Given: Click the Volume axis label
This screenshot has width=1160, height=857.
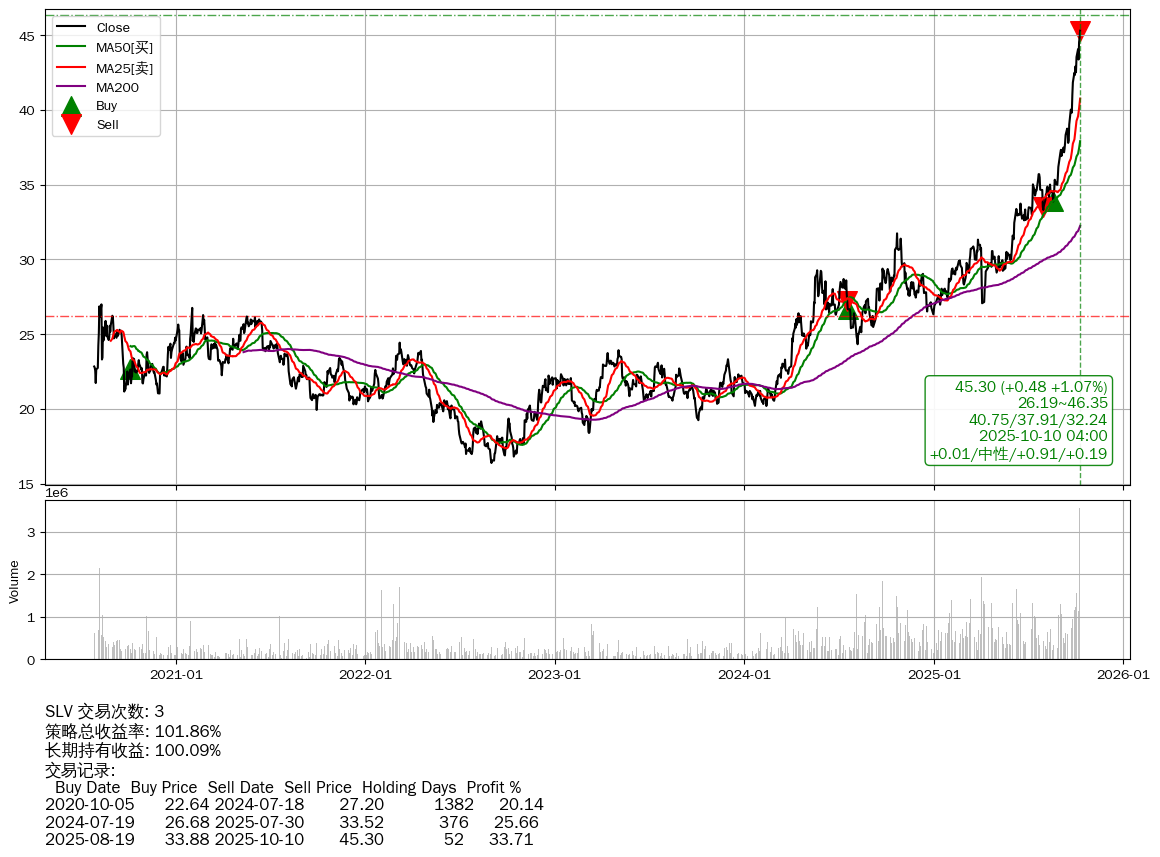Looking at the screenshot, I should coord(14,581).
